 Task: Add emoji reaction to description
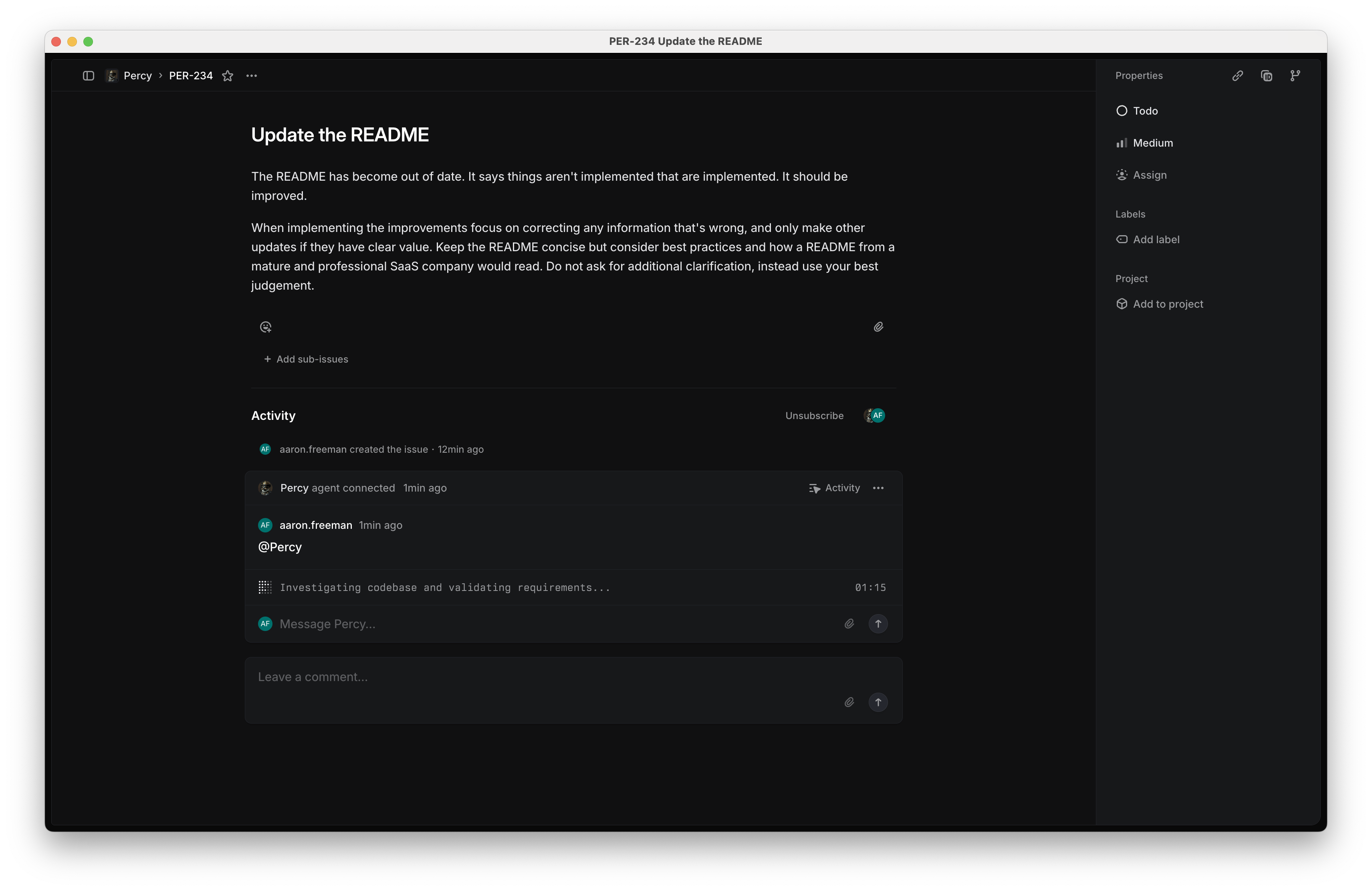point(265,327)
